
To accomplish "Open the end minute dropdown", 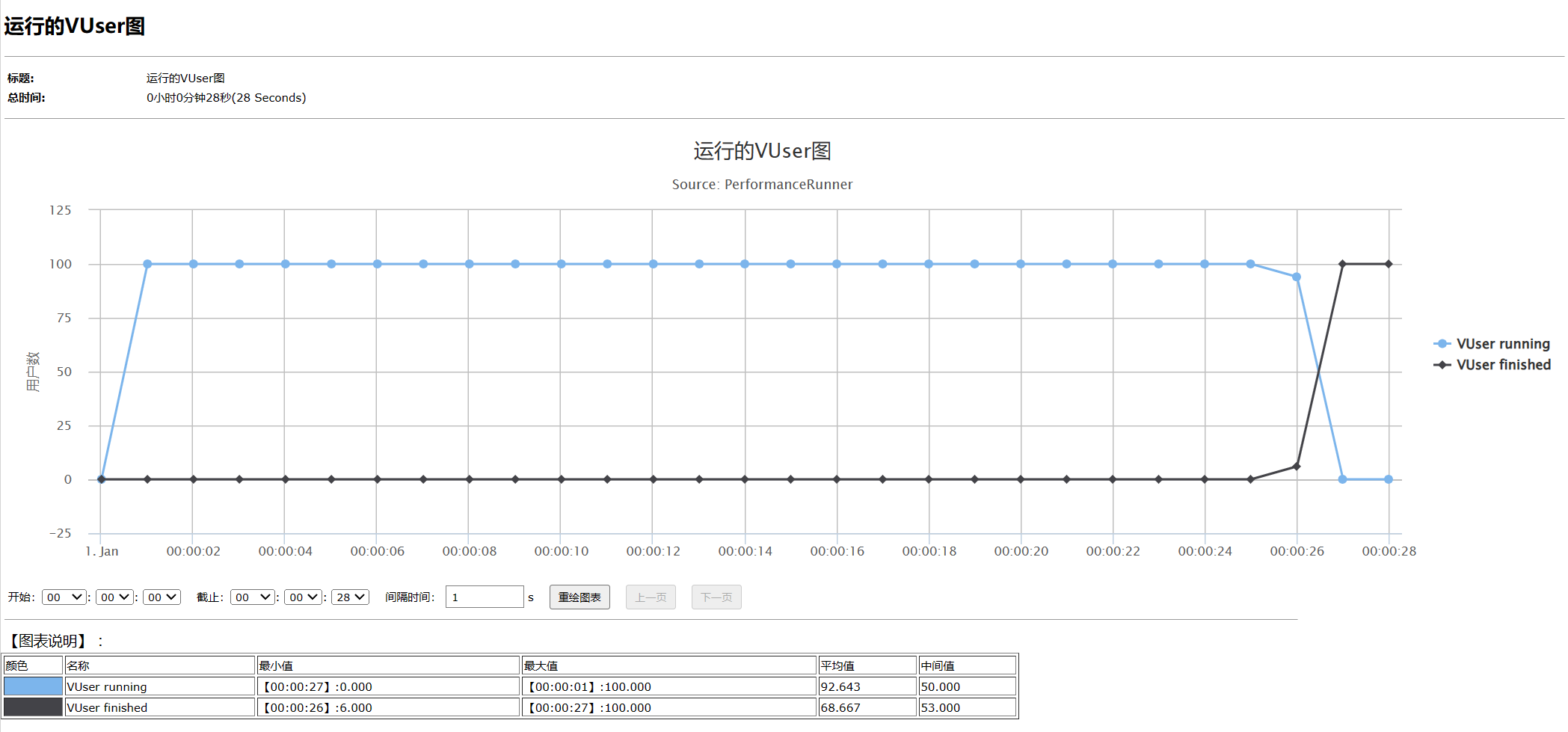I will tap(304, 597).
